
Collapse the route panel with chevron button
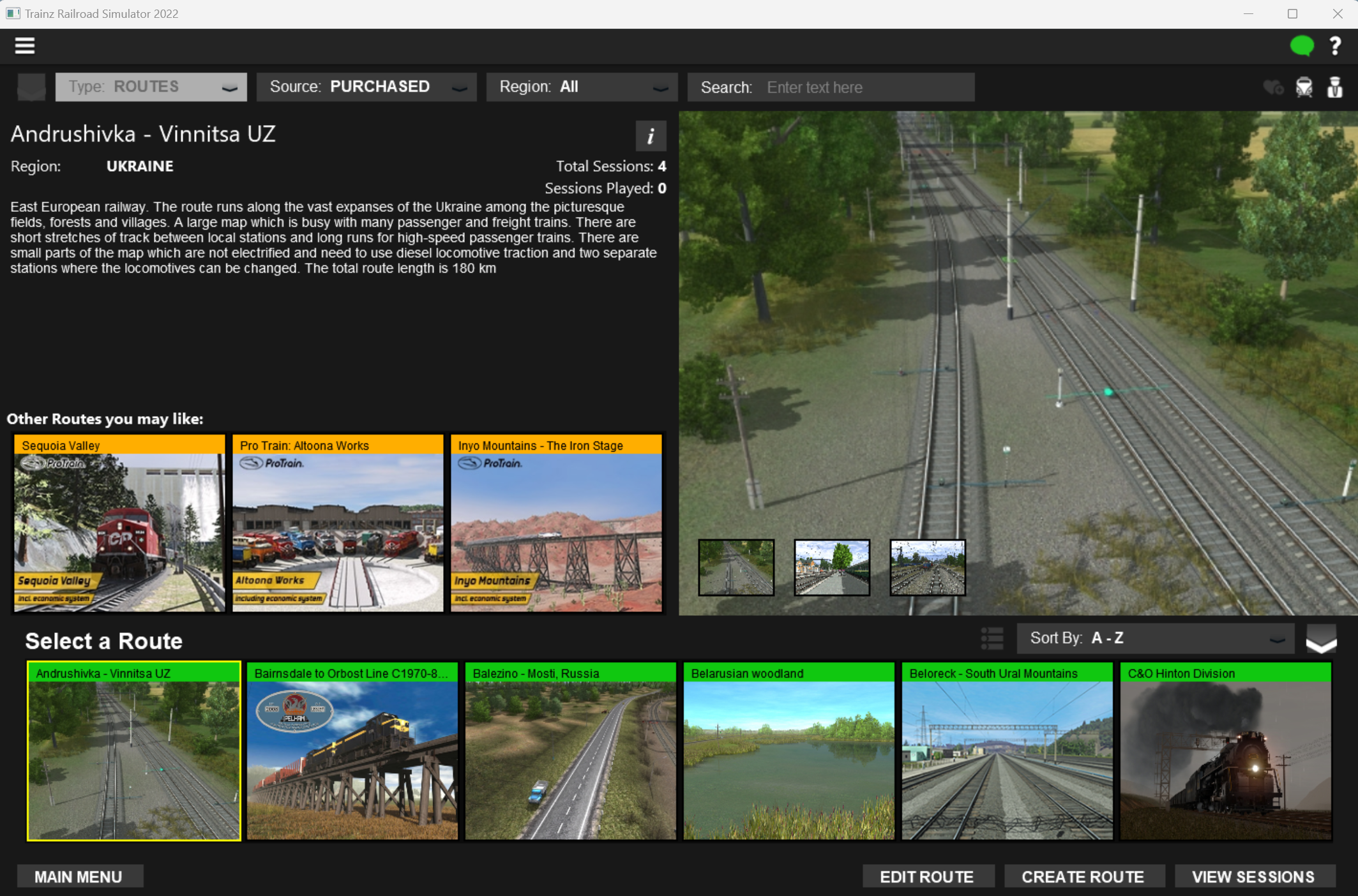1321,639
